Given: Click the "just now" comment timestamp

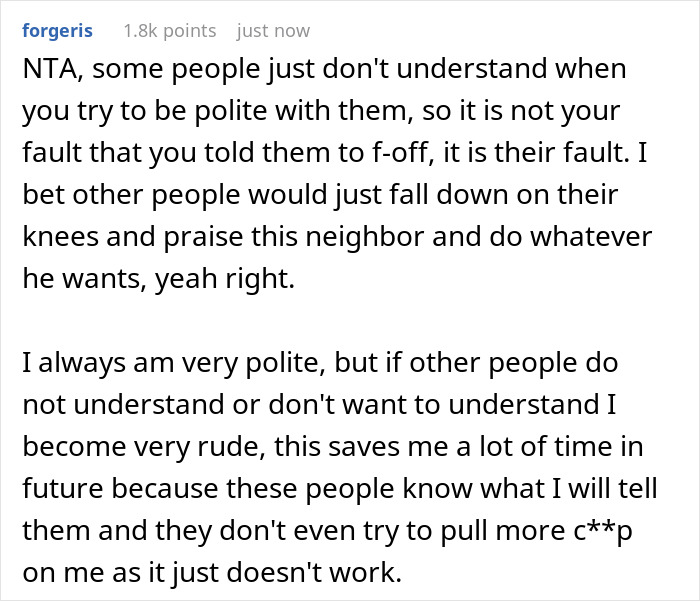Looking at the screenshot, I should [273, 31].
